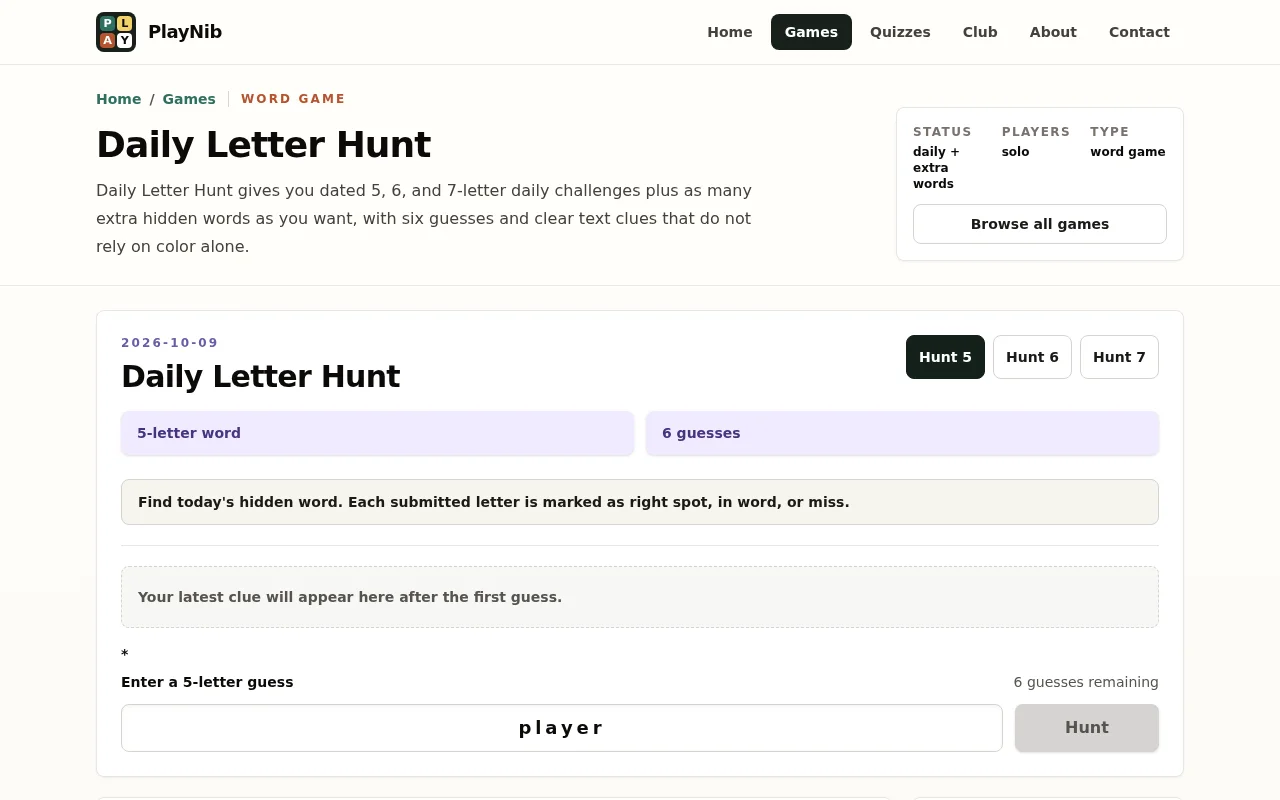Follow the Home breadcrumb link
1280x800 pixels.
point(118,99)
